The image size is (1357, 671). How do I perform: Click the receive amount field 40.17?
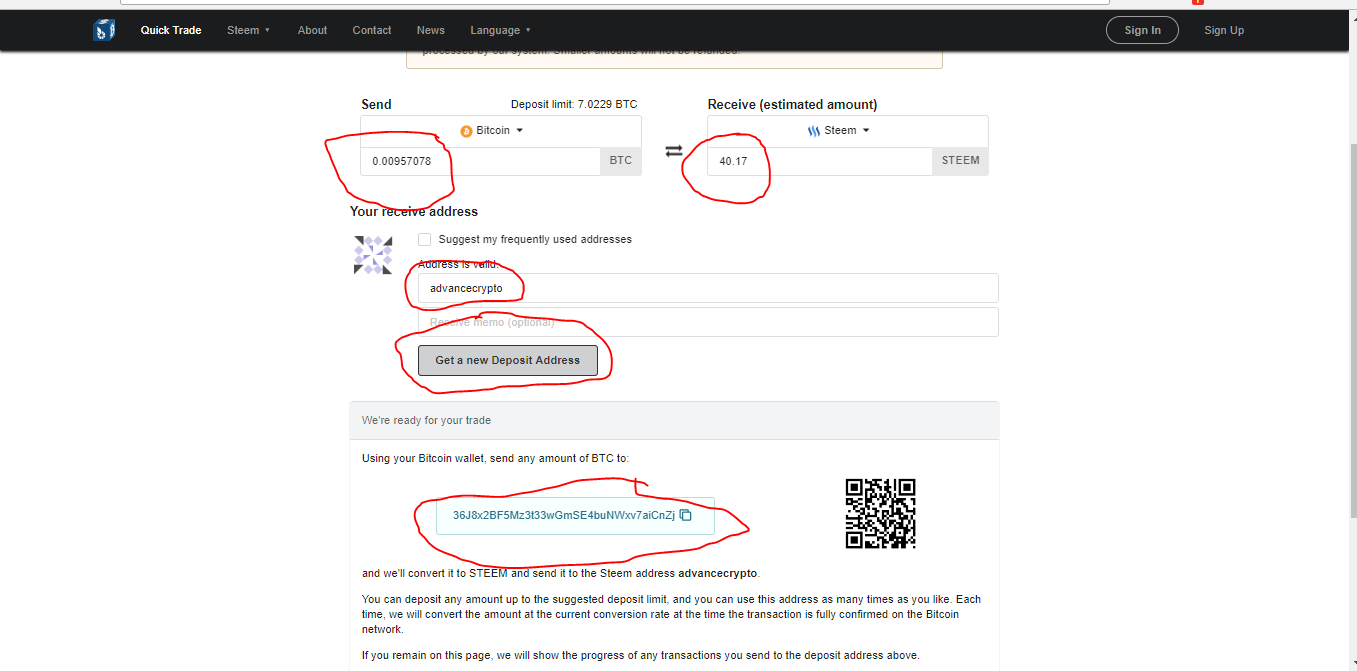pos(820,161)
